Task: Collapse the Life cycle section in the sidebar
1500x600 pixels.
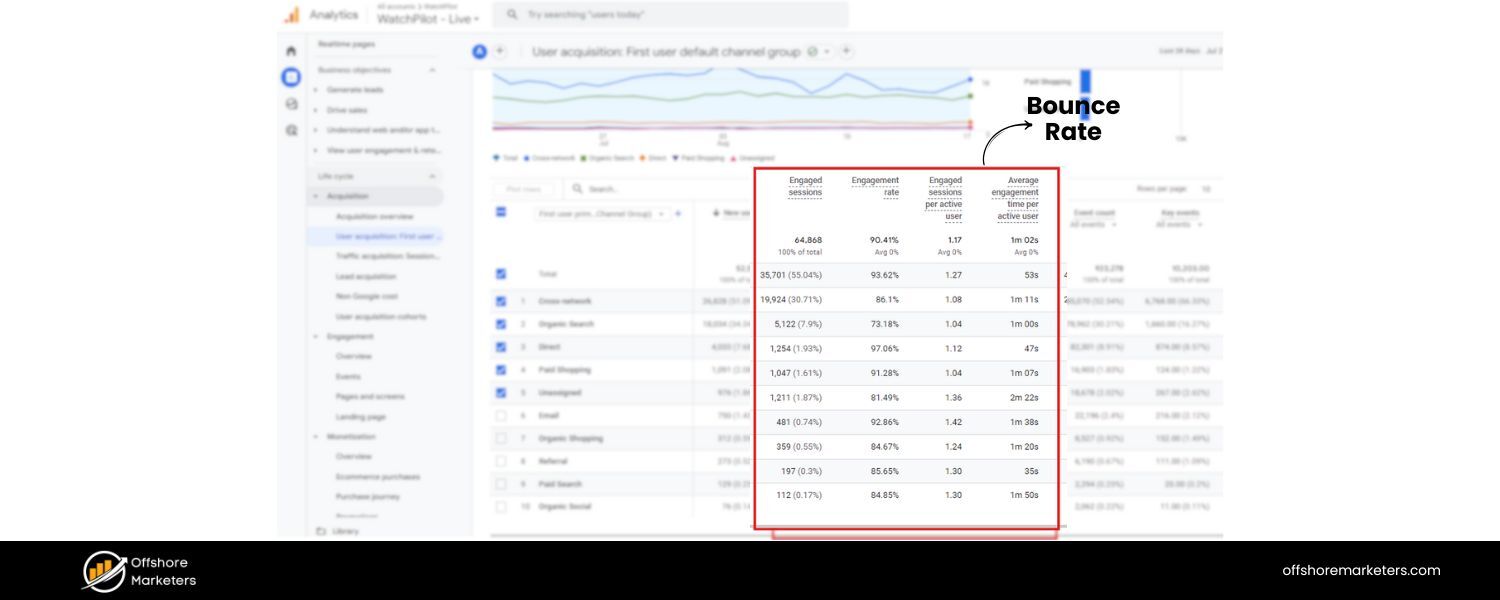Action: [430, 175]
